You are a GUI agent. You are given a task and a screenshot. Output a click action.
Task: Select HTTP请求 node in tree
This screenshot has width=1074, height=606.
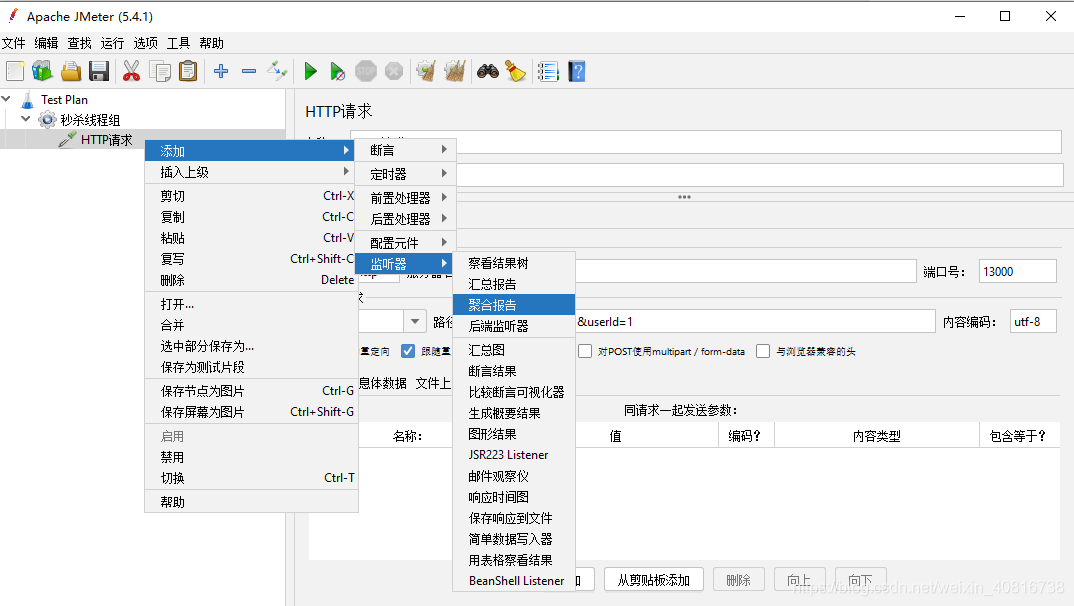click(106, 140)
